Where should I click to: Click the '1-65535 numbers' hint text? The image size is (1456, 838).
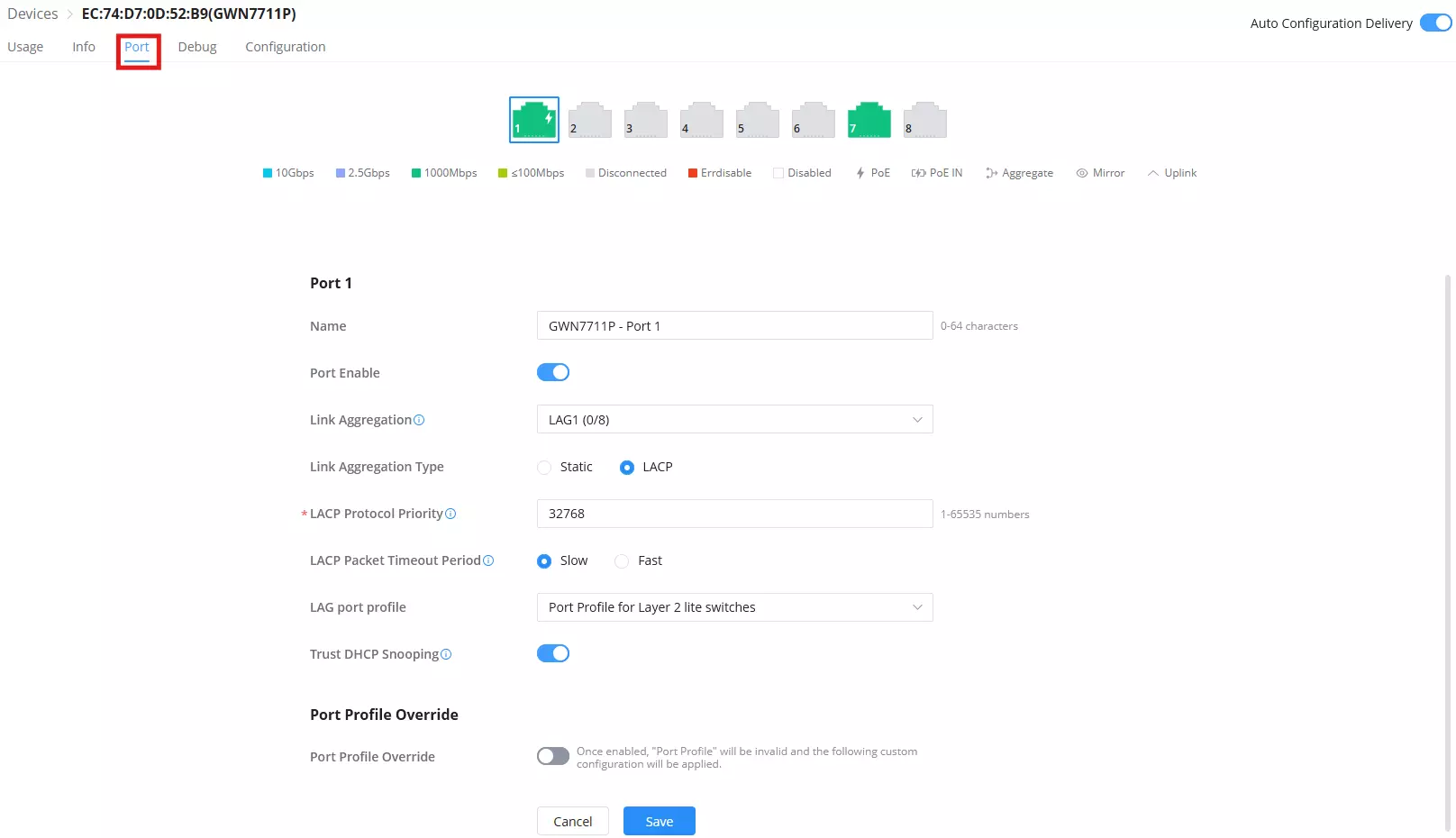985,515
